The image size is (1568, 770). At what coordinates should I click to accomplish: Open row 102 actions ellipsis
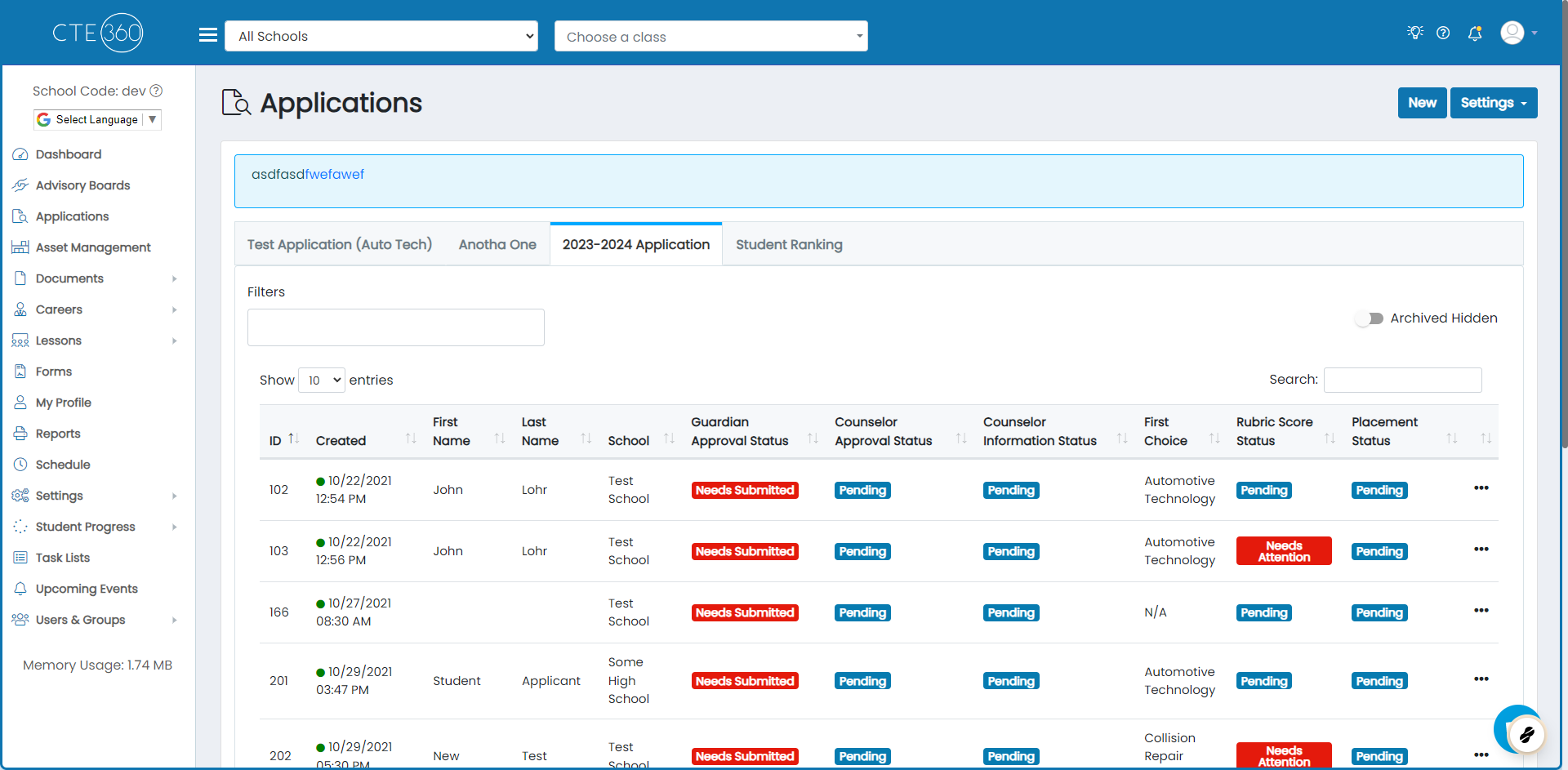(x=1481, y=488)
